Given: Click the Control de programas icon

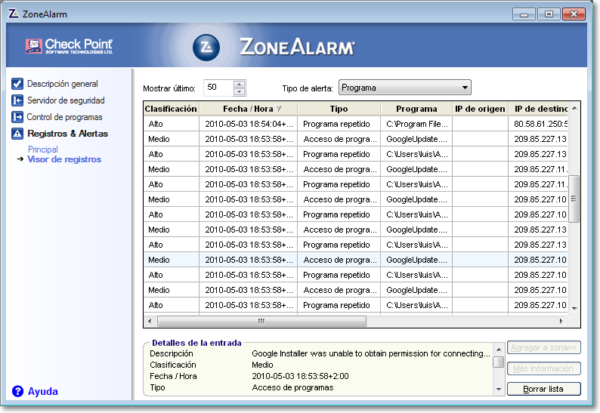Looking at the screenshot, I should coord(17,117).
